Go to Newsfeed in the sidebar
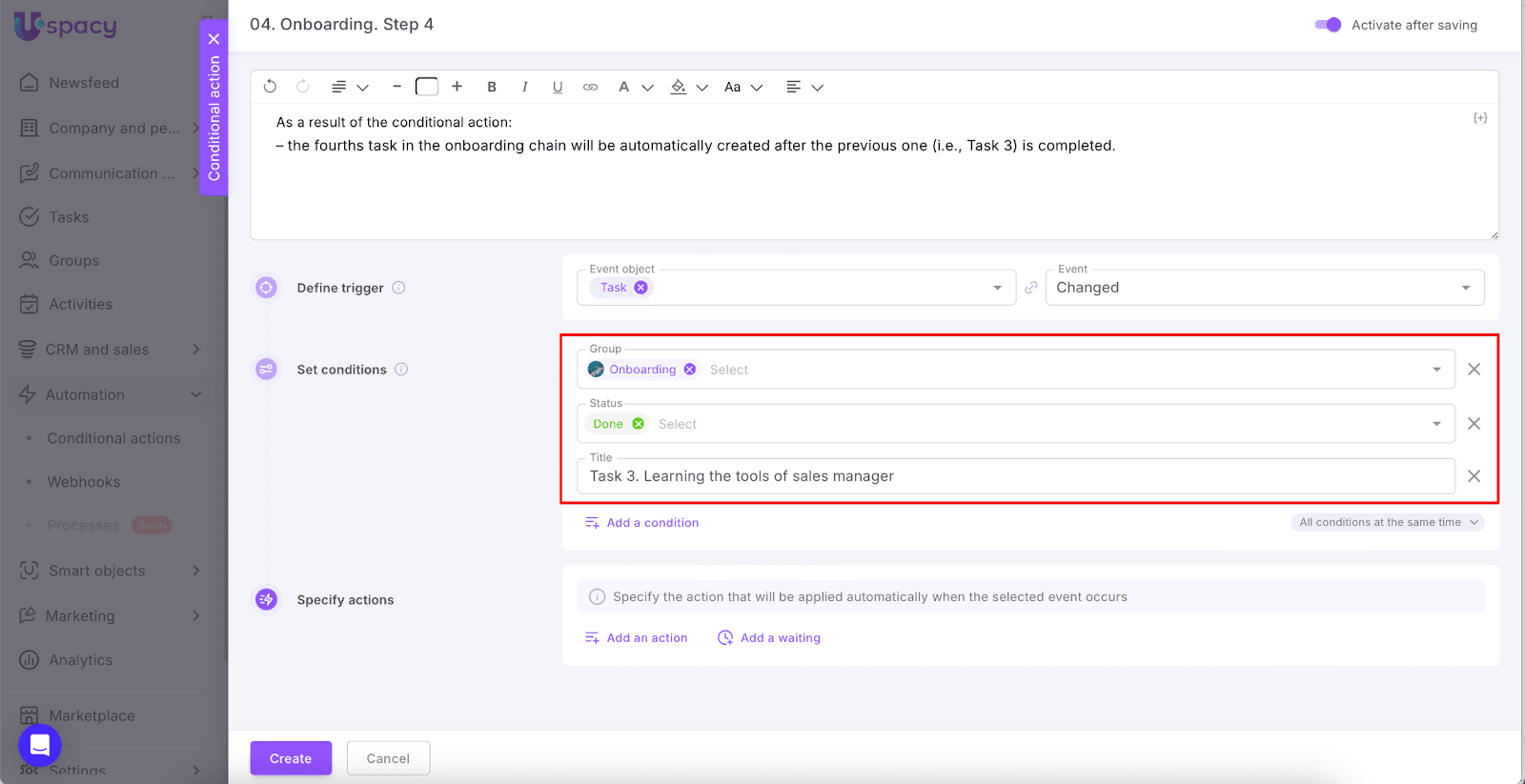Viewport: 1525px width, 784px height. (x=84, y=83)
